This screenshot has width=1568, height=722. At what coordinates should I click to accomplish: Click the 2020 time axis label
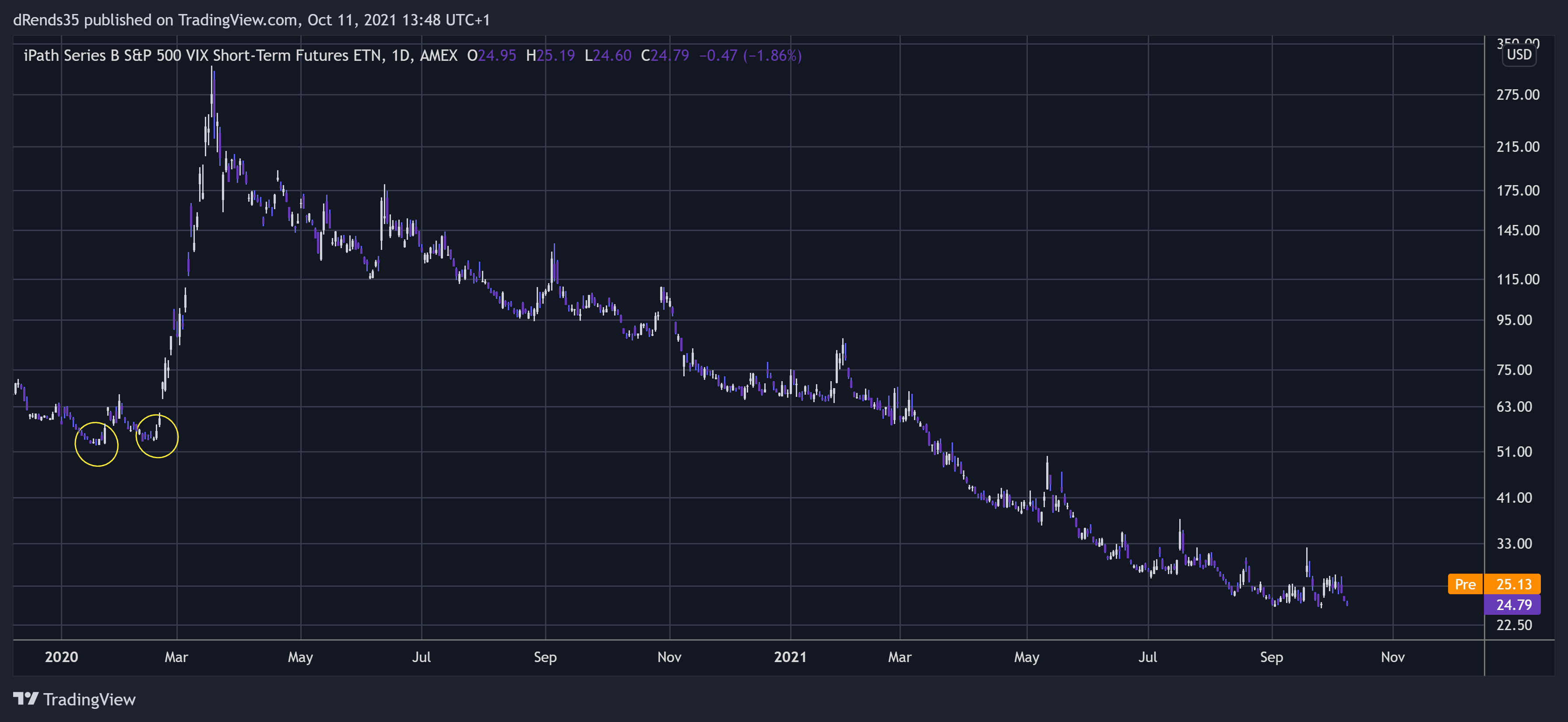coord(61,657)
